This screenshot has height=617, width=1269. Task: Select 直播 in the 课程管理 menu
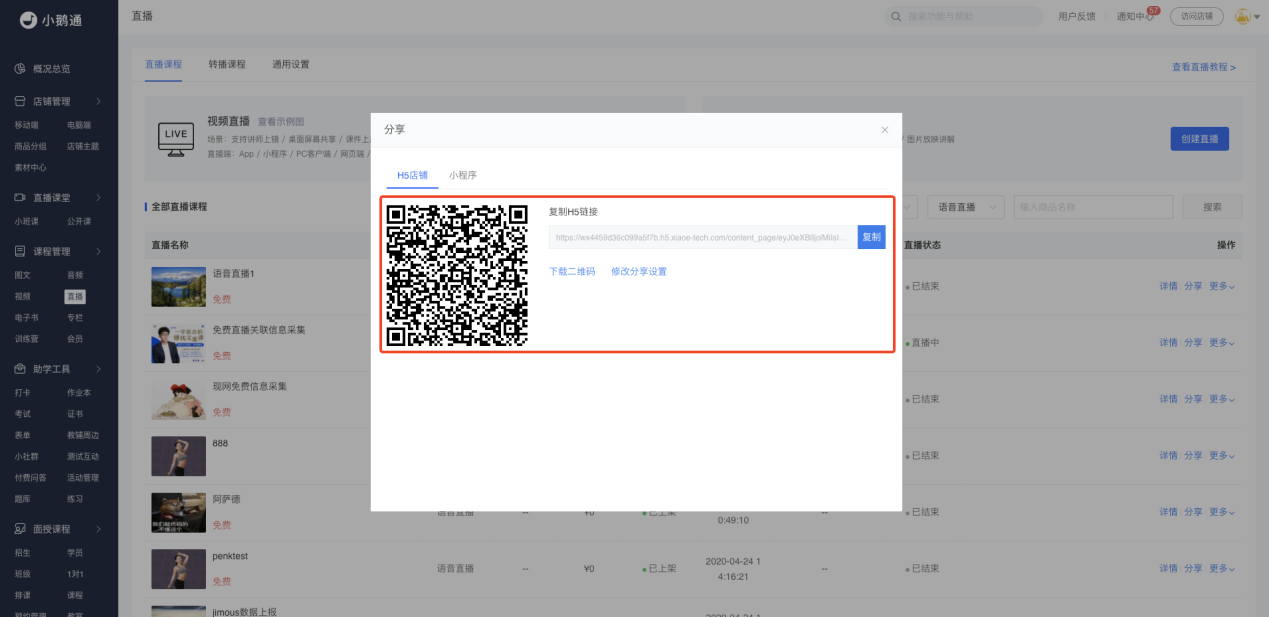click(x=75, y=296)
